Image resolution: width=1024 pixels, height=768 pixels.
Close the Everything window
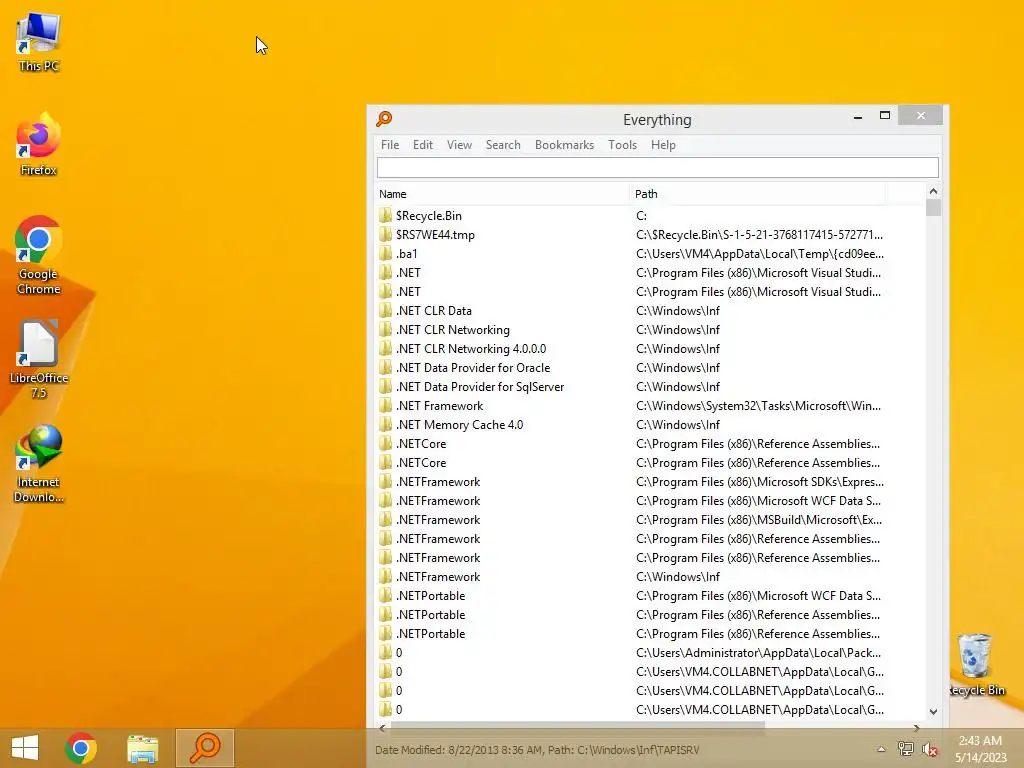click(920, 116)
